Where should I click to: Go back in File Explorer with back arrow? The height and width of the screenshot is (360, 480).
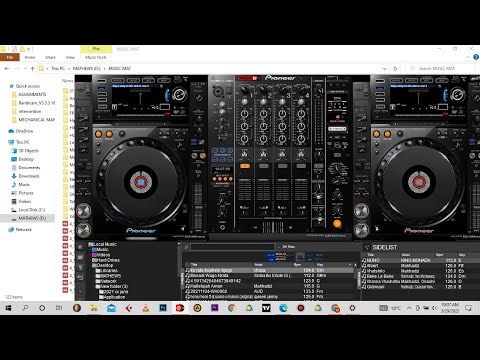tap(7, 68)
